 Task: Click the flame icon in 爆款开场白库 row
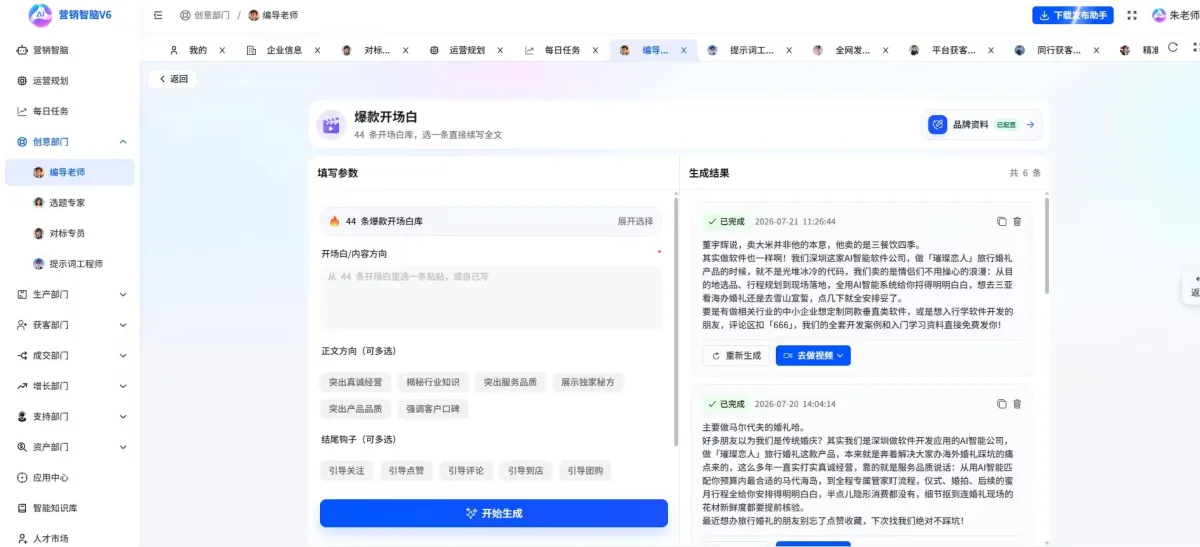click(x=335, y=221)
